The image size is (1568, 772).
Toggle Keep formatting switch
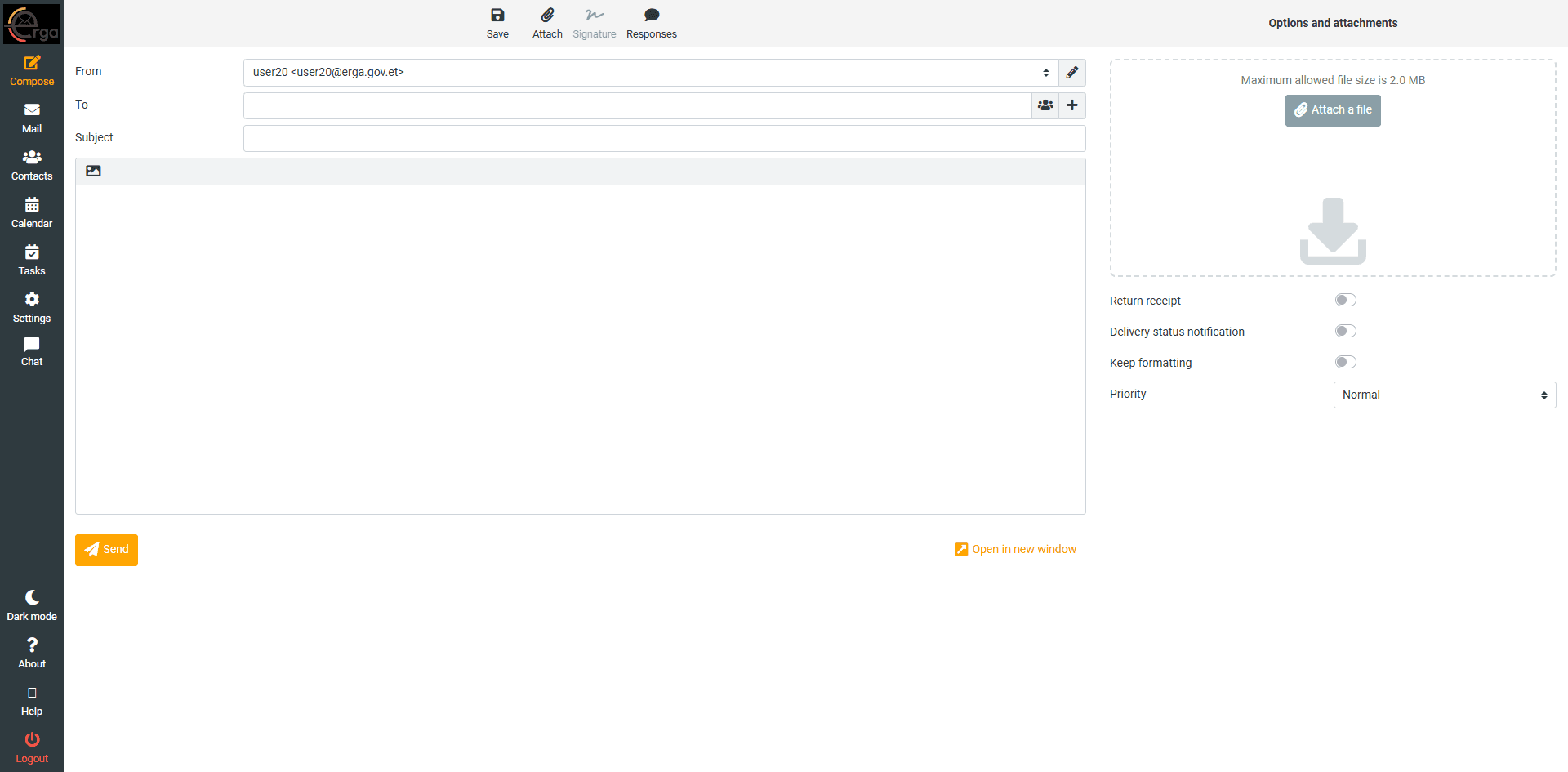(1346, 362)
